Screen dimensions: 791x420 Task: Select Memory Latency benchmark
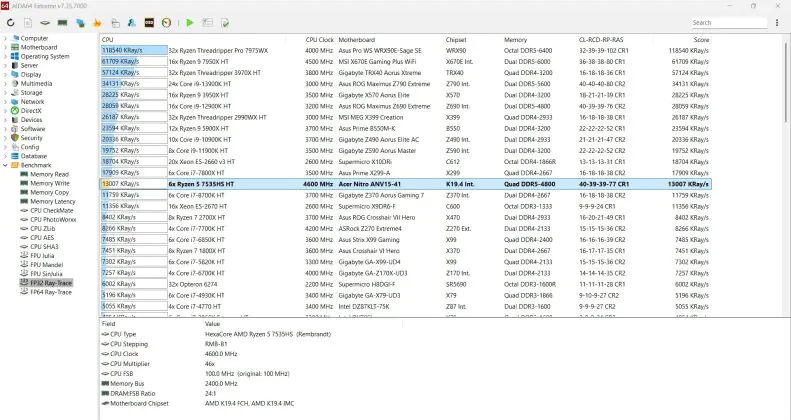[52, 202]
